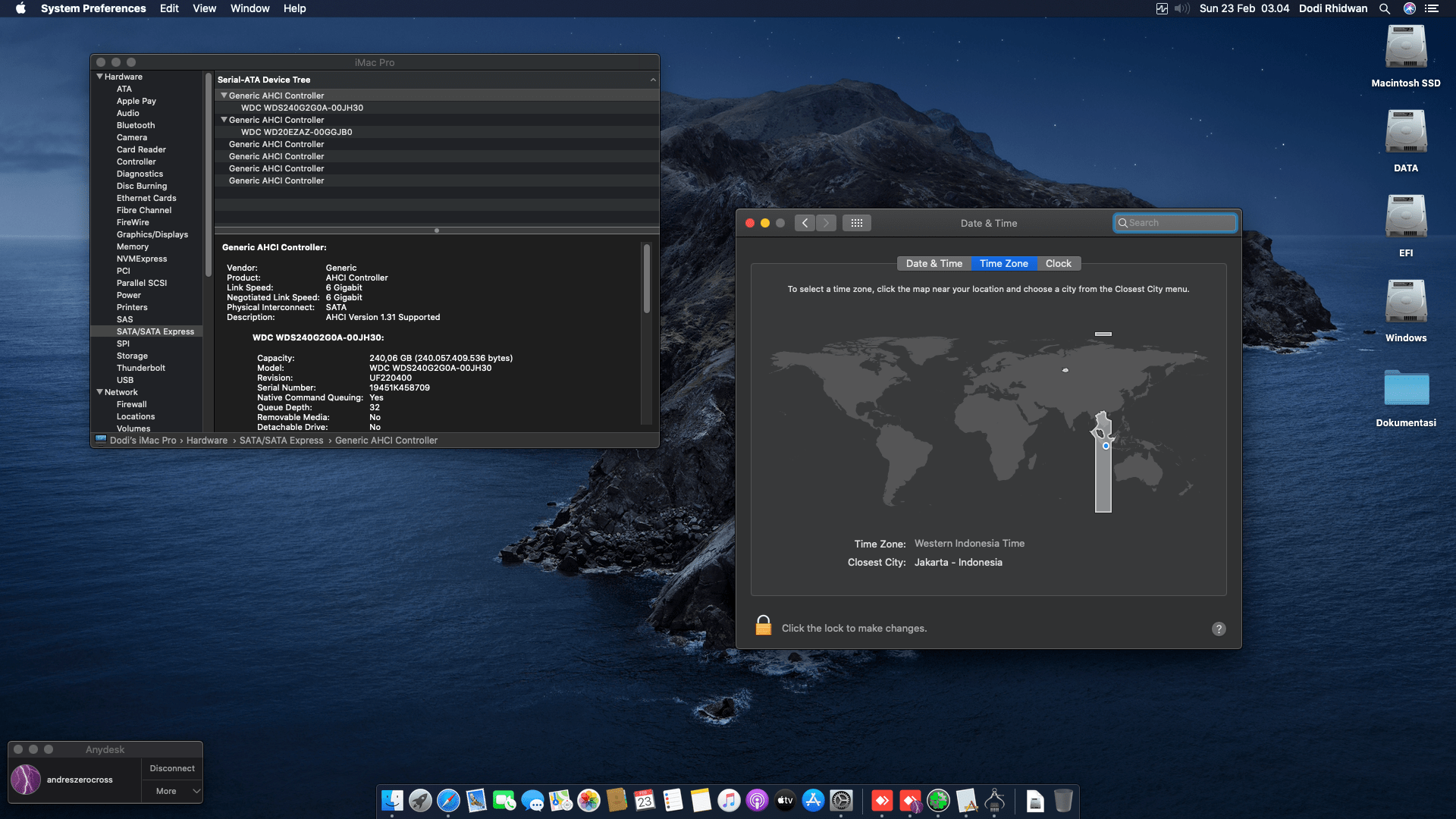Select NVMExpress in the sidebar

click(x=142, y=259)
